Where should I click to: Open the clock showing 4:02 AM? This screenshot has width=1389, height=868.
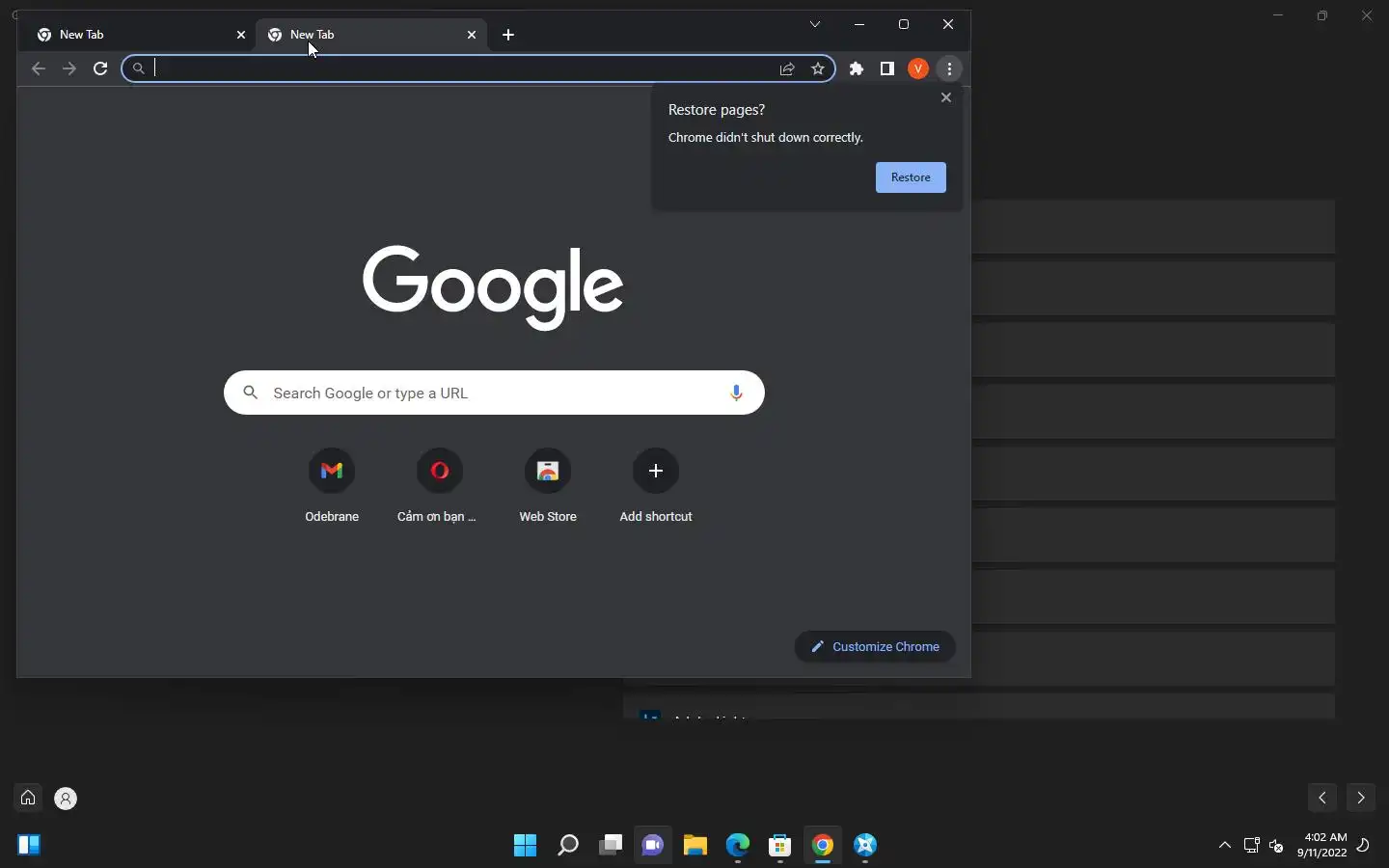point(1322,845)
